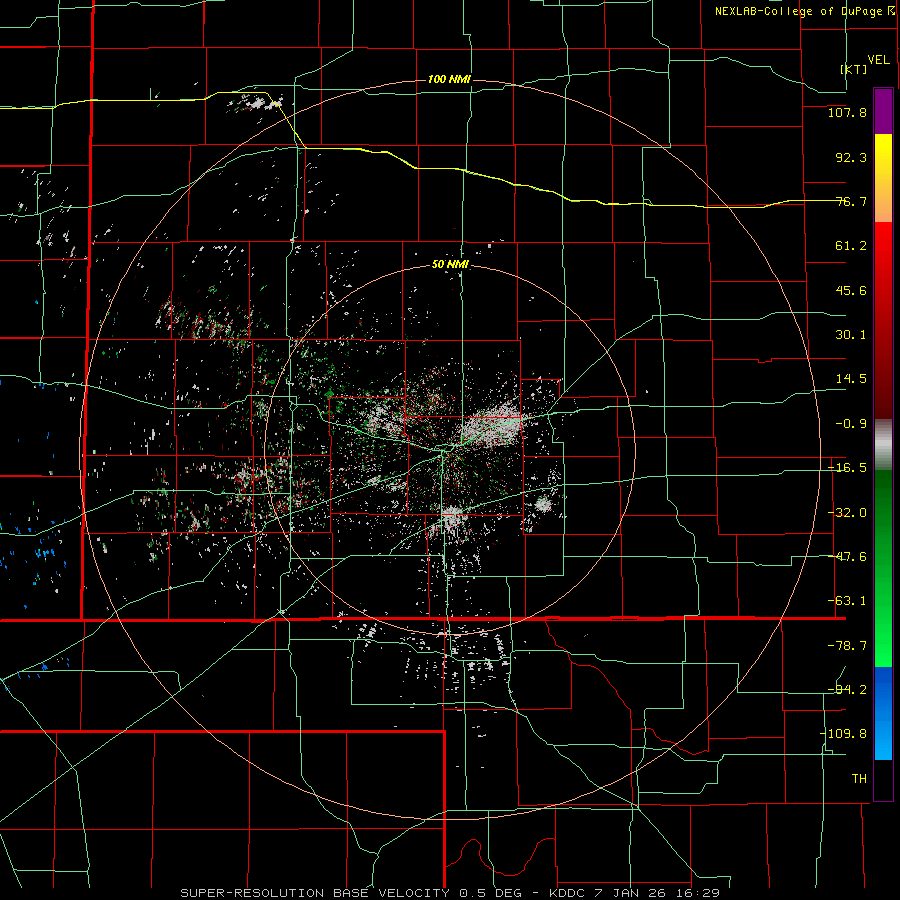Click the Super-Resolution Base Velocity caption at bottom
This screenshot has height=900, width=900.
(x=449, y=893)
